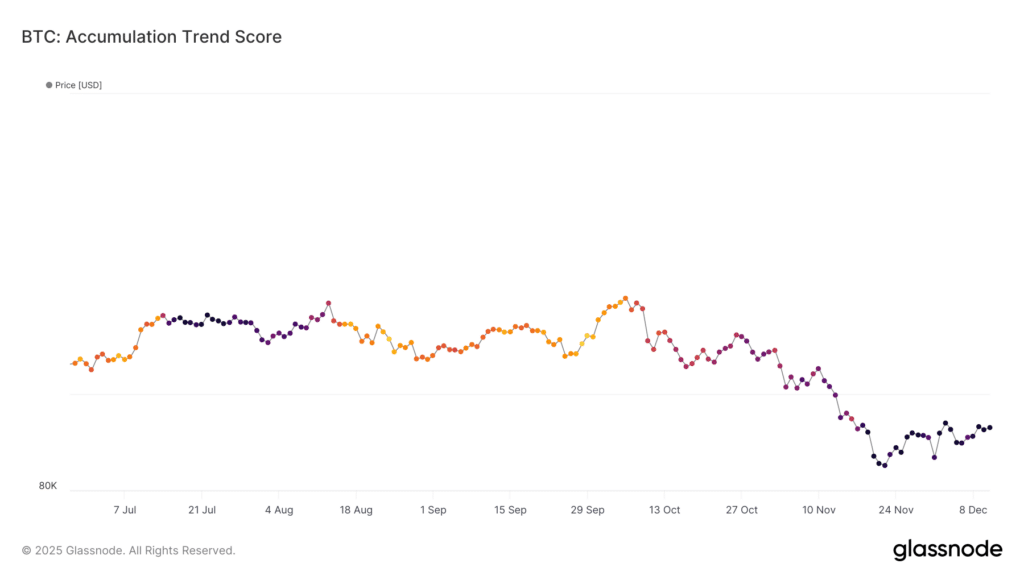This screenshot has height=576, width=1024.
Task: Click the 29 Sep date label
Action: [587, 510]
